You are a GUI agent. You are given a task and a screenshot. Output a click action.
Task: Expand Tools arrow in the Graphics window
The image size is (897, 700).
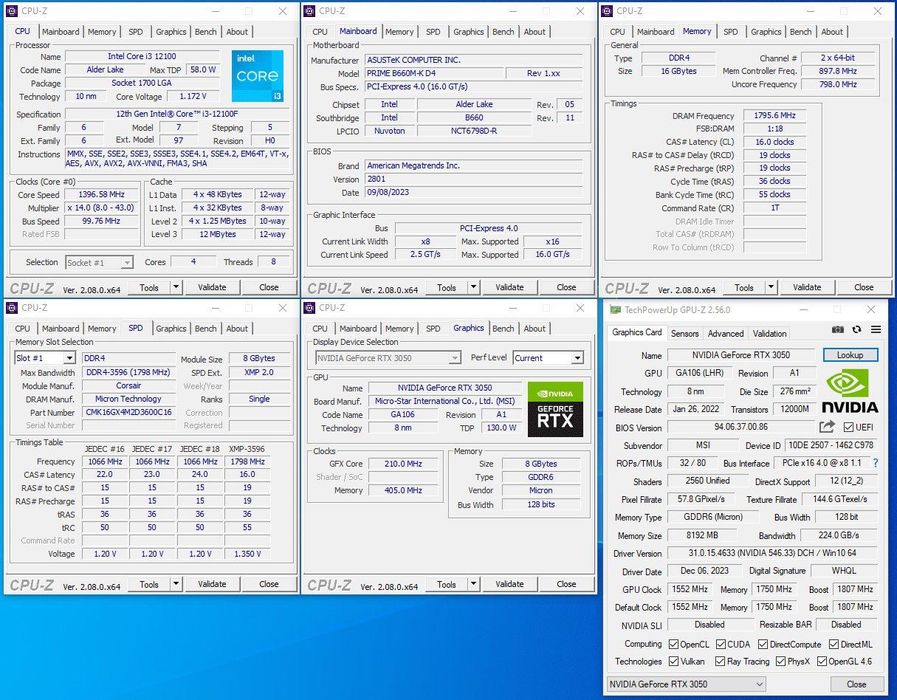coord(474,584)
